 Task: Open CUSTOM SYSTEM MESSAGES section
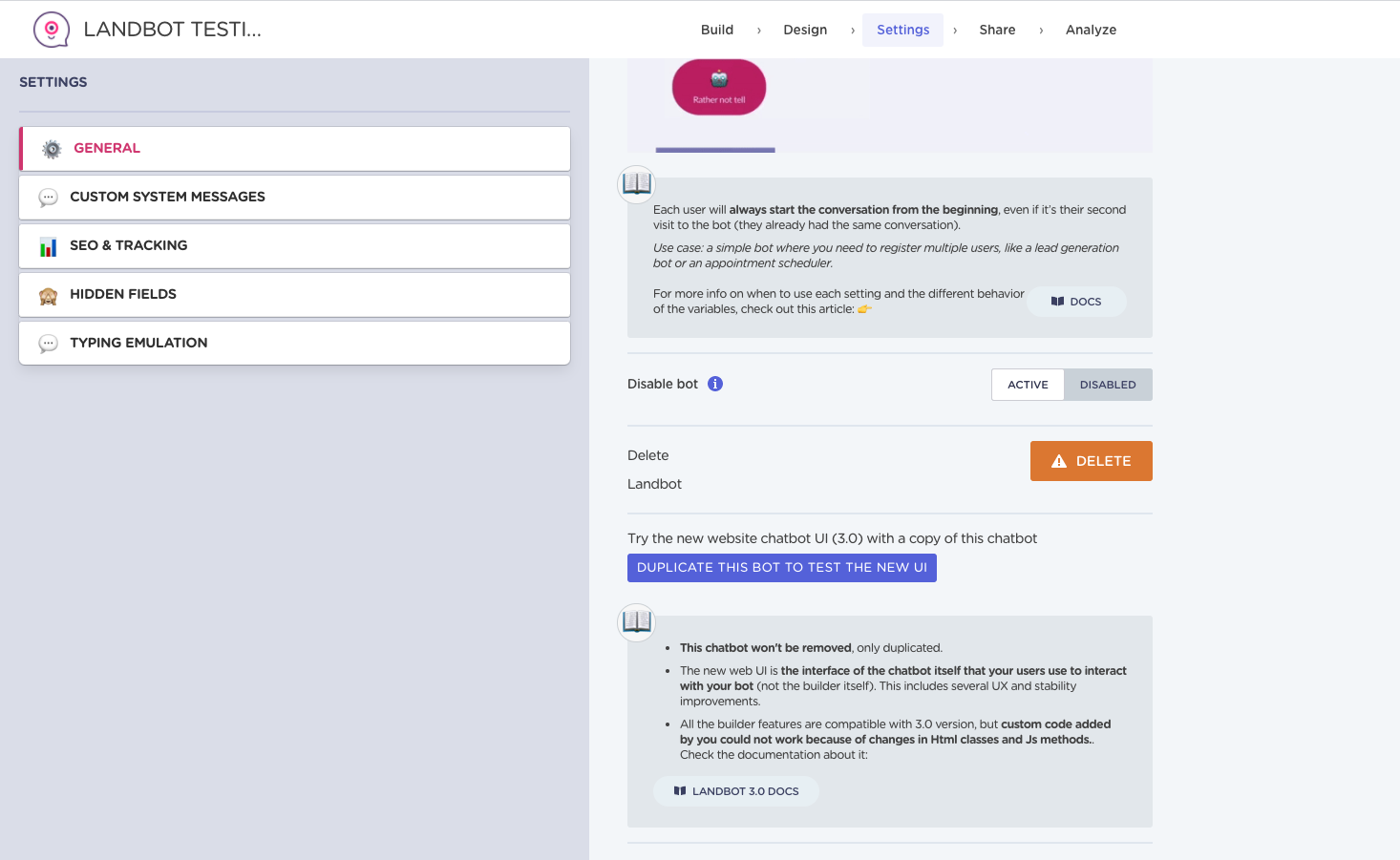[x=295, y=198]
